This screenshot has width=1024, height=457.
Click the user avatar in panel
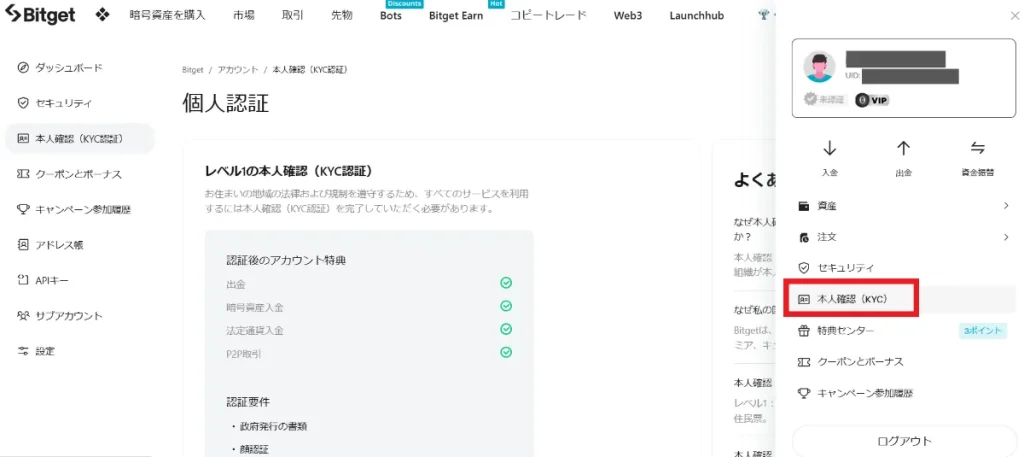820,67
